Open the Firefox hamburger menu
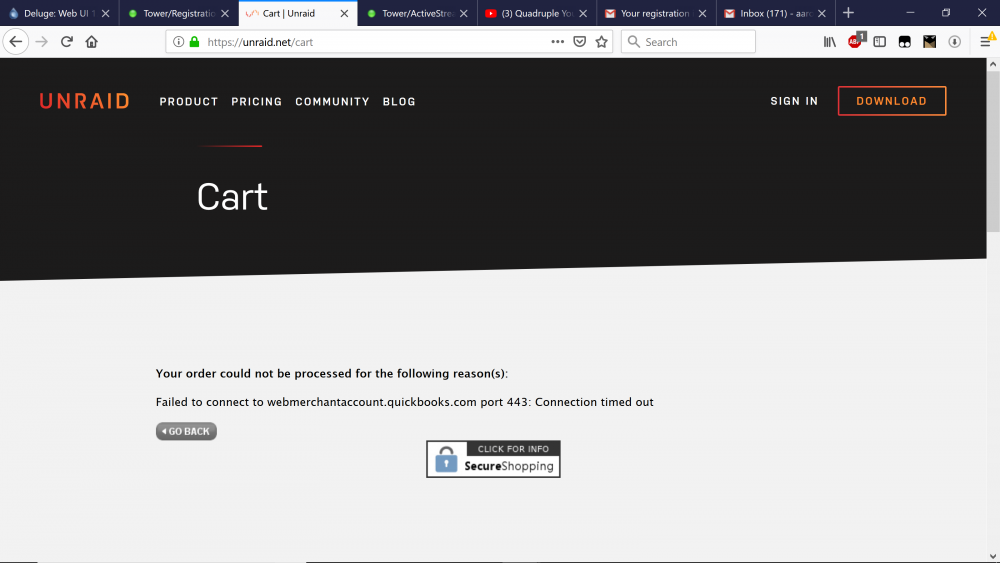 (x=986, y=42)
